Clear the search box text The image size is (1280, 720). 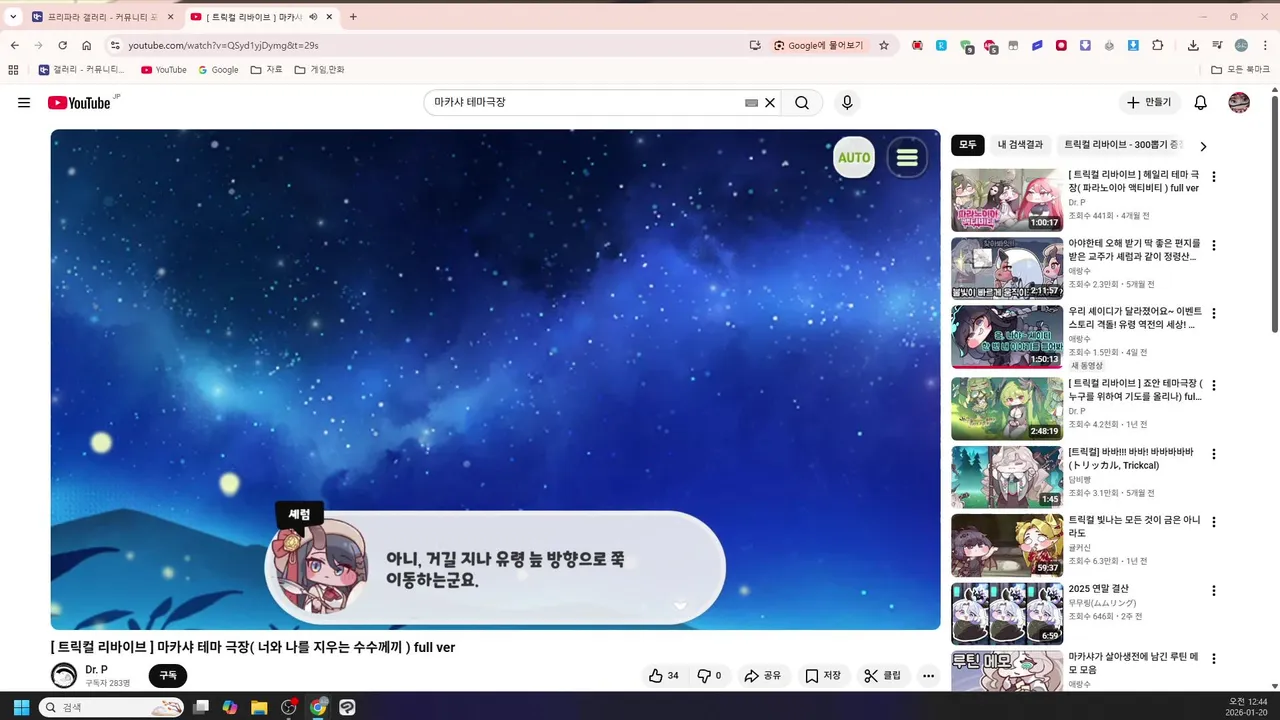(x=770, y=103)
